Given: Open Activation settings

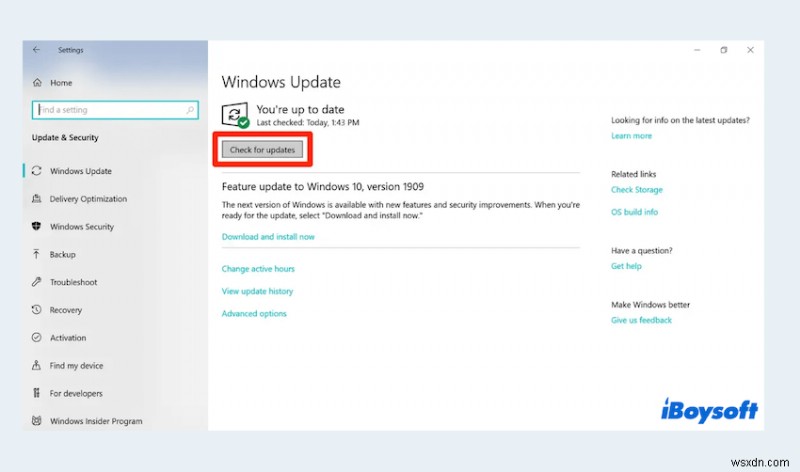Looking at the screenshot, I should tap(68, 338).
